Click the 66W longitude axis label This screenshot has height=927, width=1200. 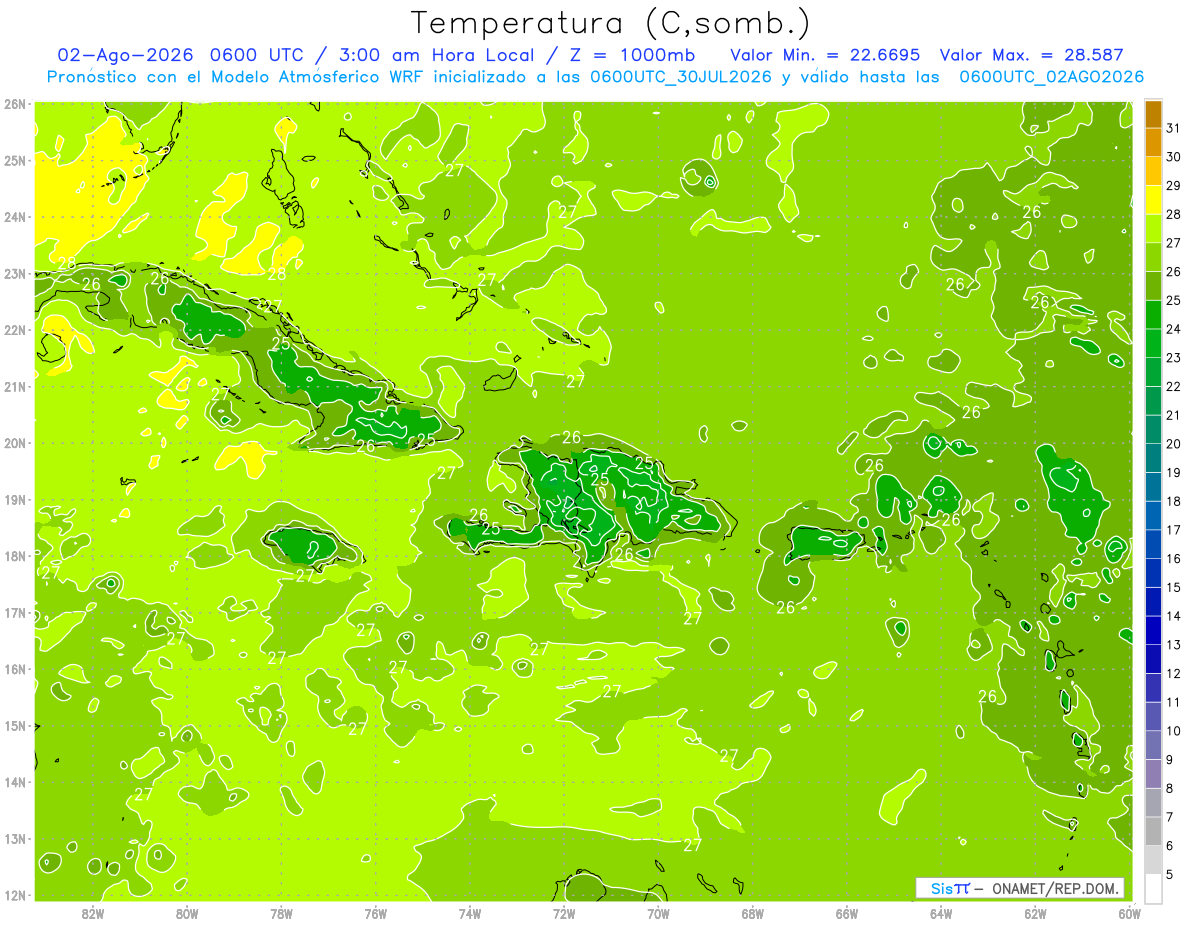pyautogui.click(x=847, y=913)
